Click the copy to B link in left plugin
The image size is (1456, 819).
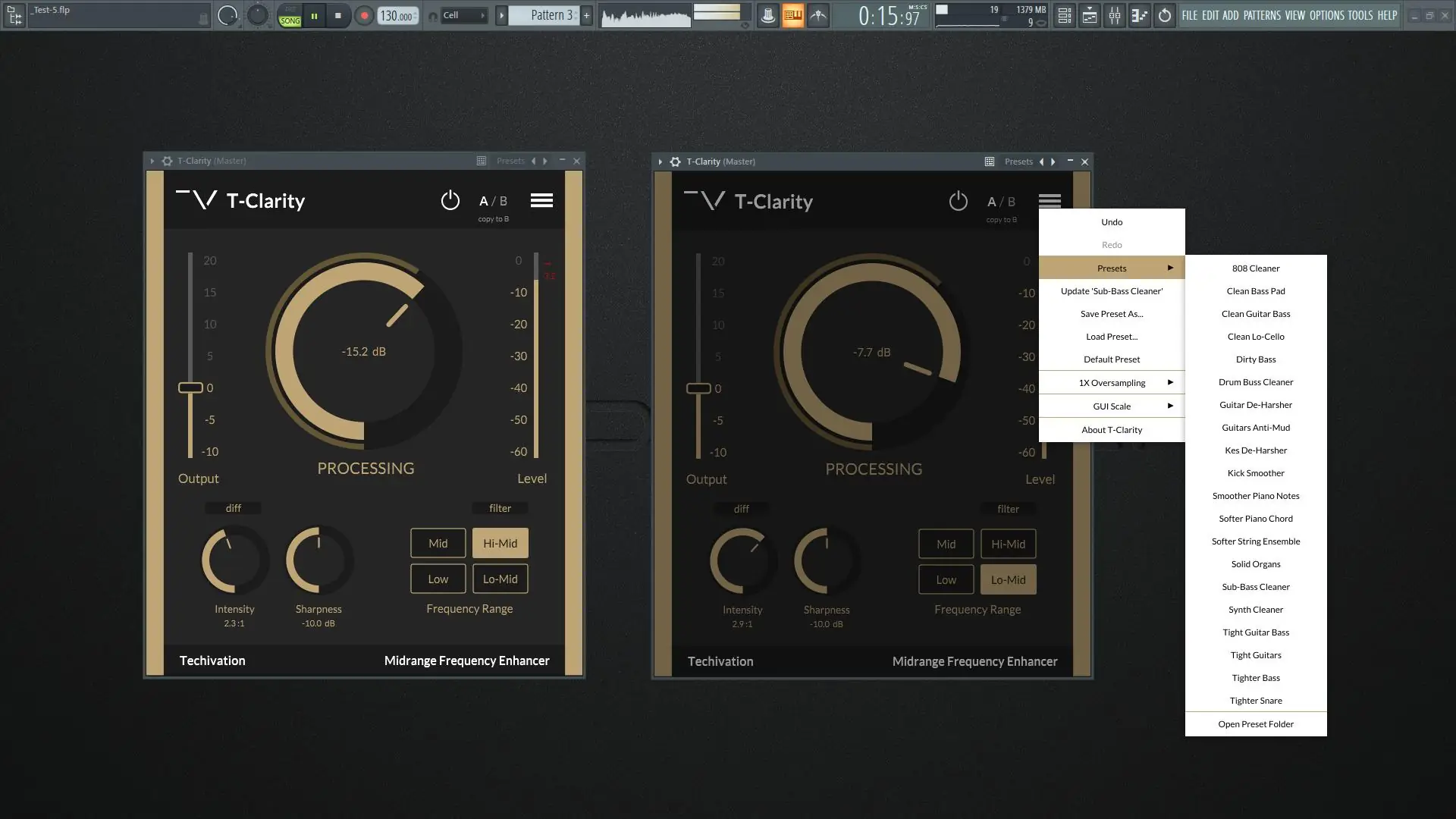click(493, 219)
